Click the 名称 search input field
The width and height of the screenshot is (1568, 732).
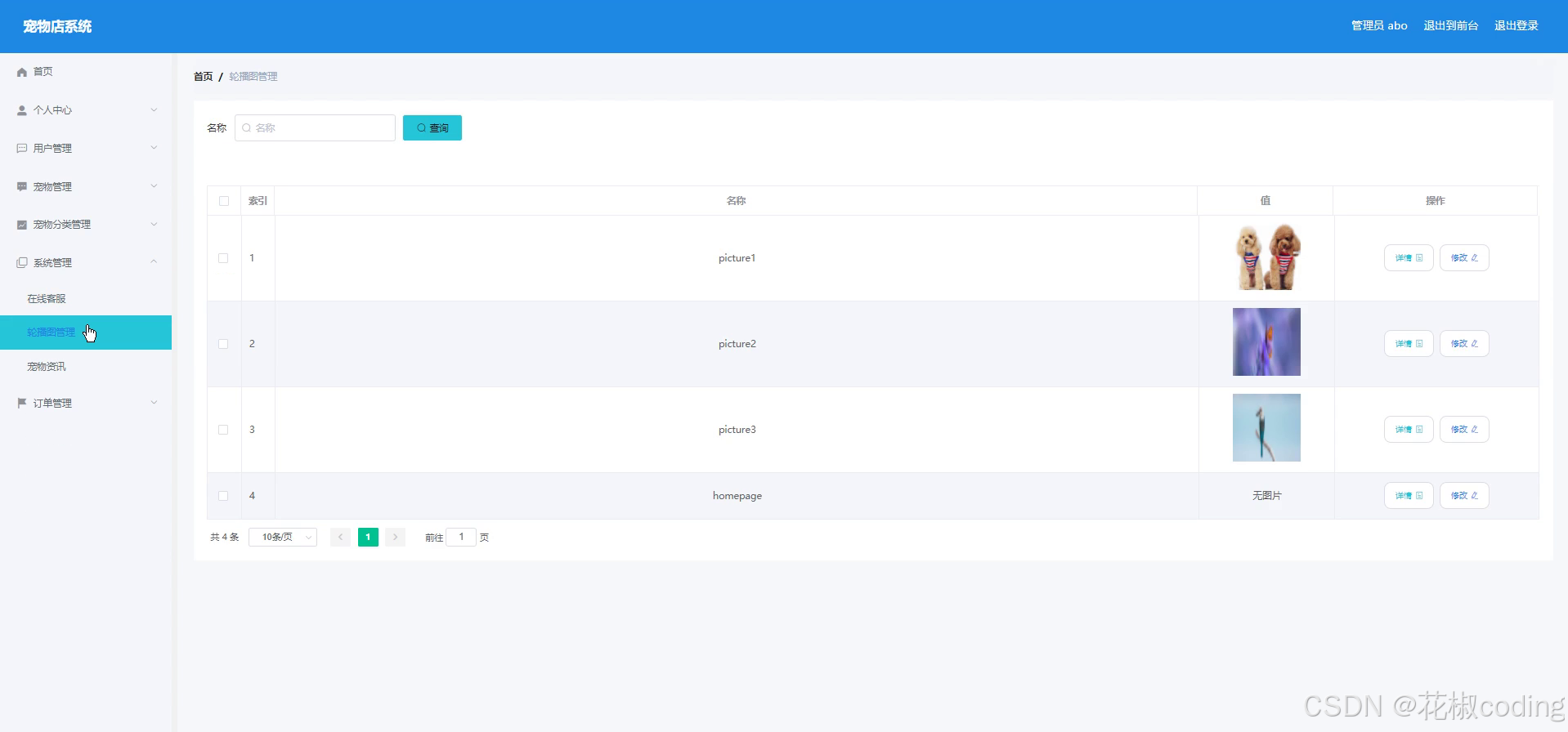coord(315,127)
